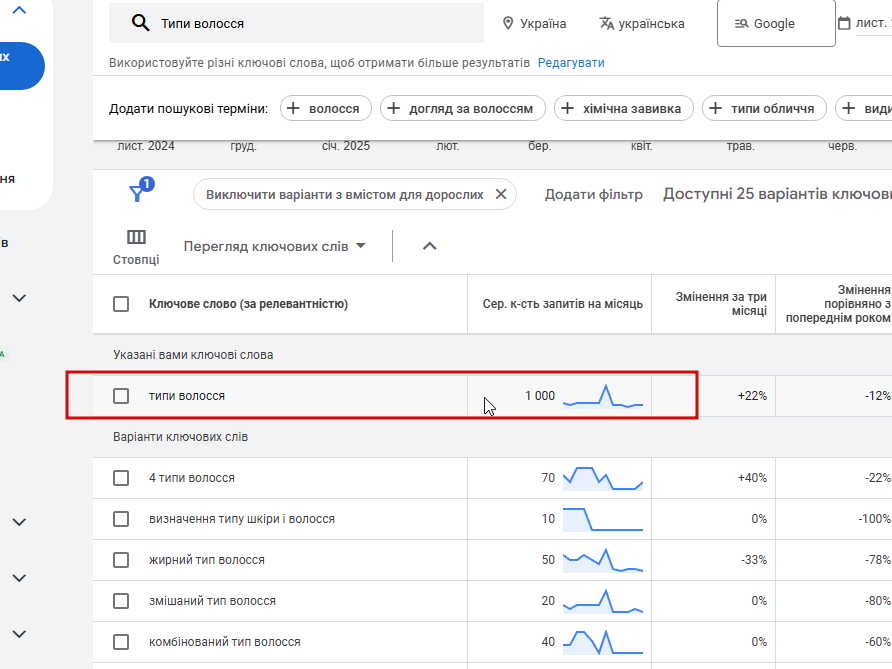Toggle the select-all keywords header checkbox
Image resolution: width=892 pixels, height=669 pixels.
pos(121,304)
